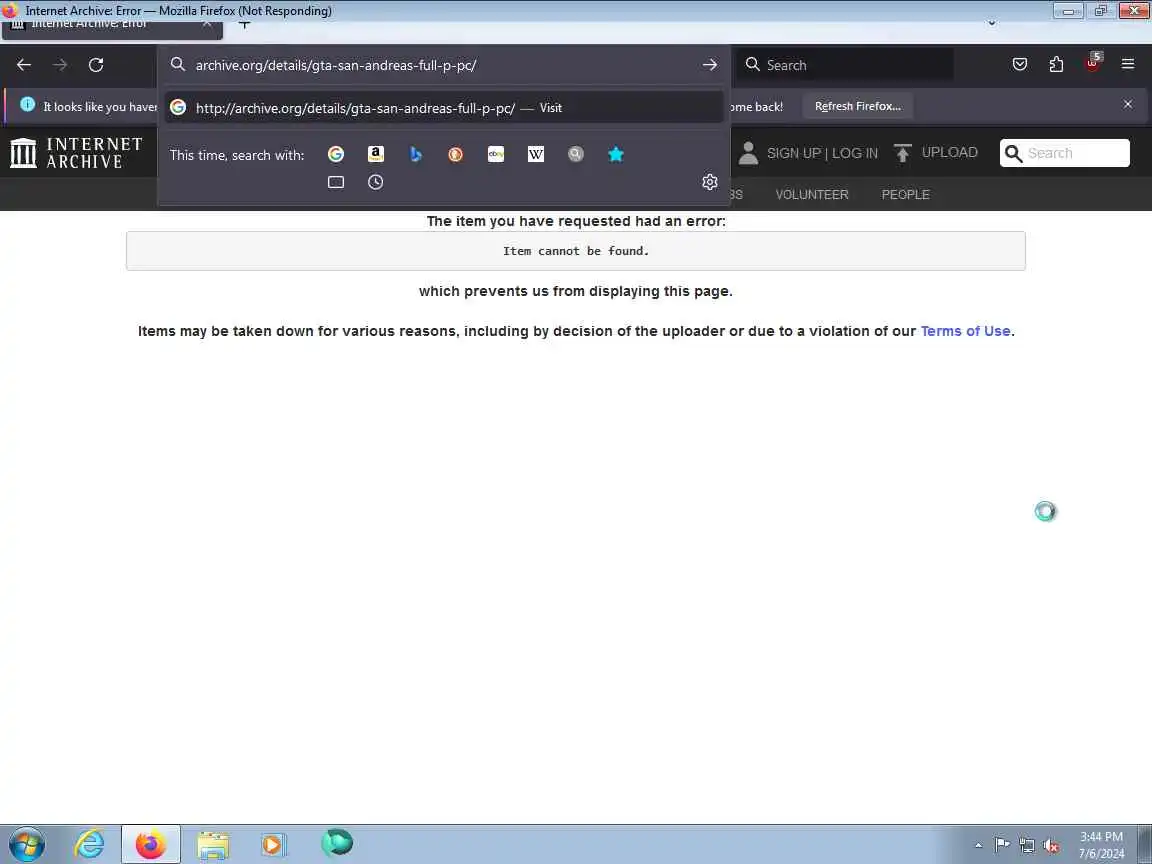Click the go arrow in the address bar

tap(709, 65)
